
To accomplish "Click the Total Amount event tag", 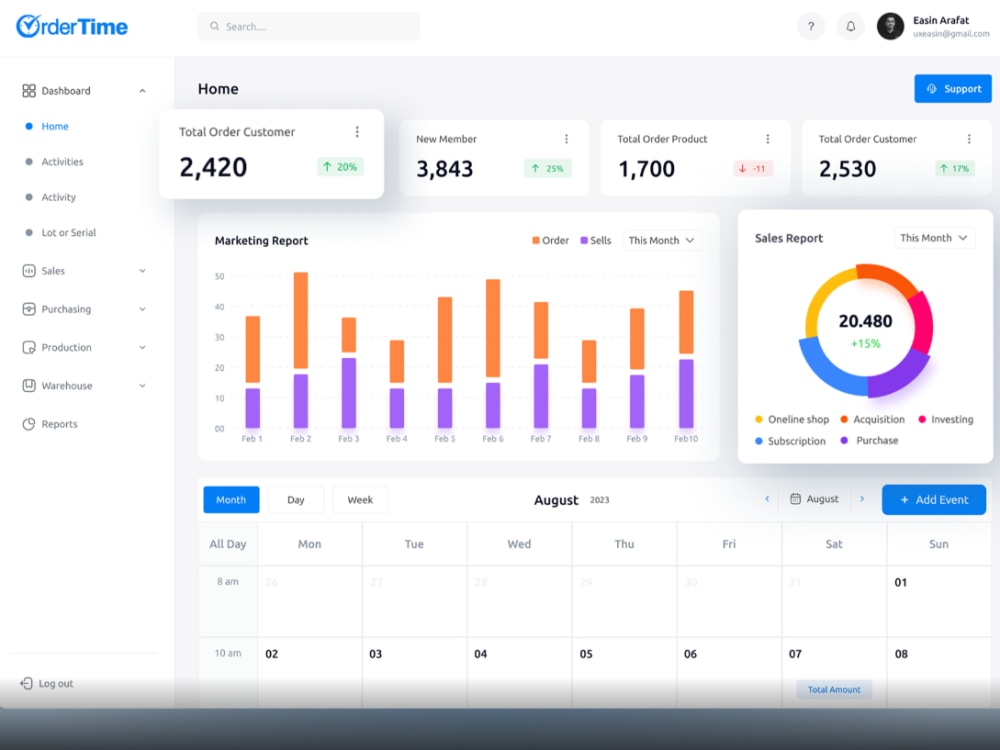I will pyautogui.click(x=834, y=689).
